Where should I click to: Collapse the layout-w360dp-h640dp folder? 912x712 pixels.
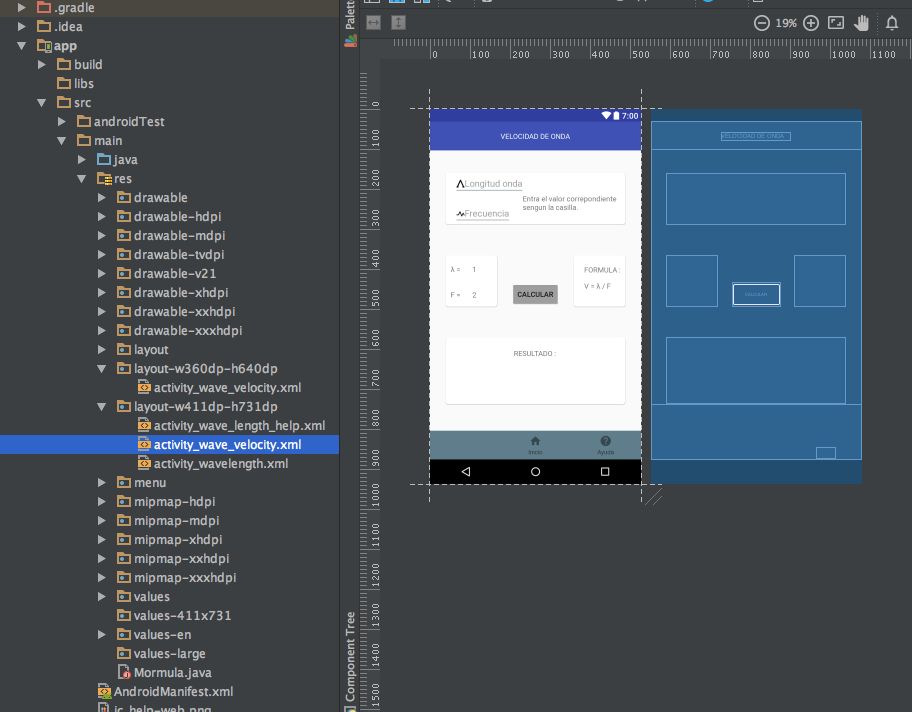point(102,368)
